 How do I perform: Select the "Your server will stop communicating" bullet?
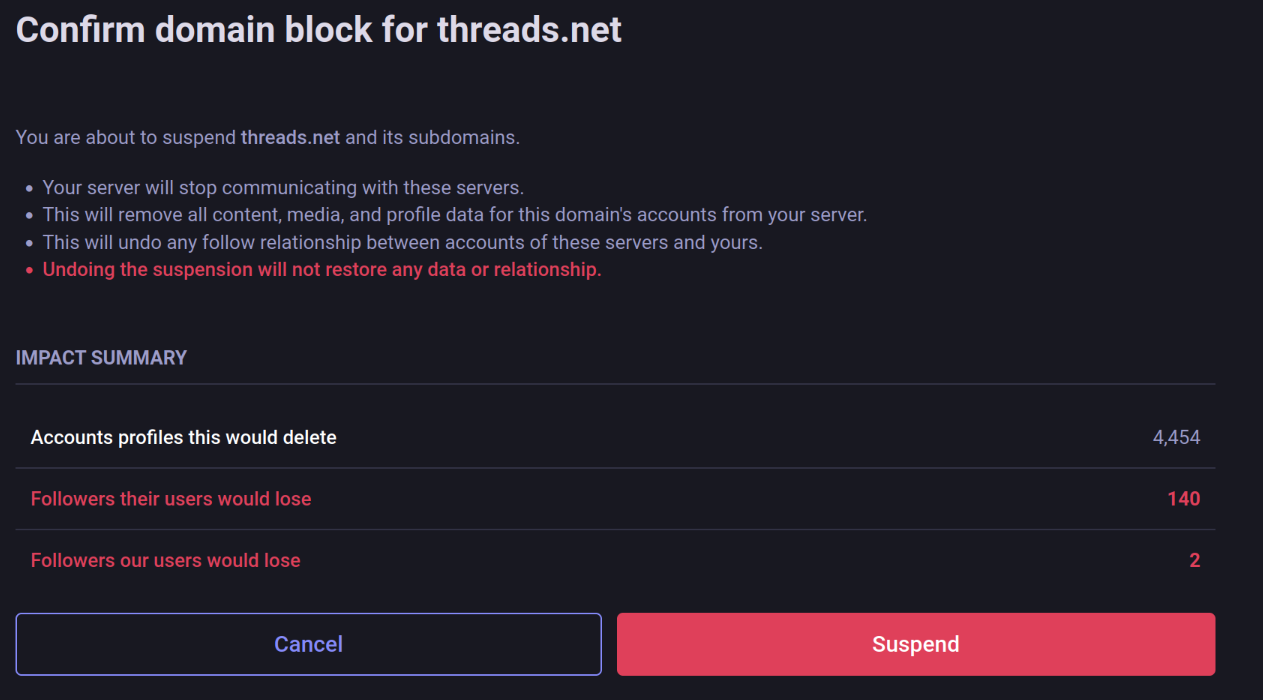coord(283,188)
